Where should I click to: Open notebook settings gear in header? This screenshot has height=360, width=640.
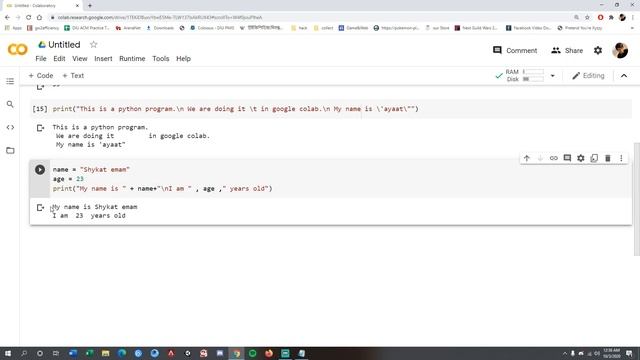pyautogui.click(x=598, y=50)
